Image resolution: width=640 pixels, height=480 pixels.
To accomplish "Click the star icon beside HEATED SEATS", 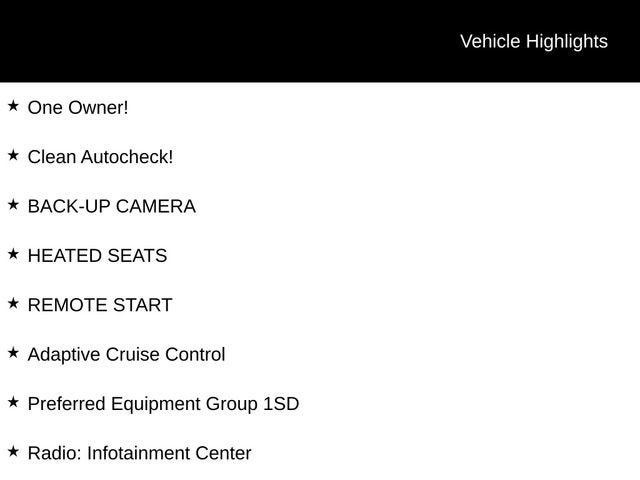I will tap(13, 254).
